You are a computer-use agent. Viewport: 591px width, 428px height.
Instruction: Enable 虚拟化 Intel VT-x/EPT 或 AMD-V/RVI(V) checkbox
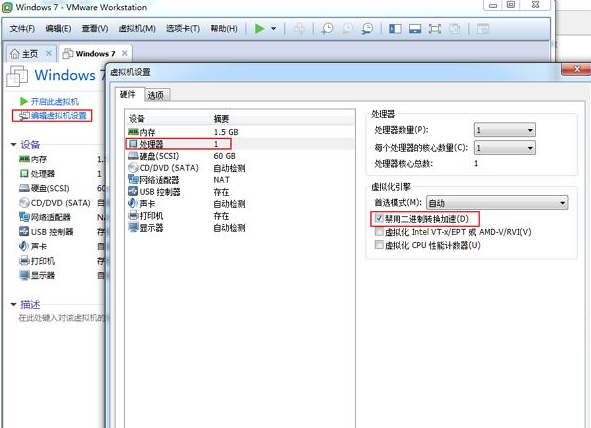tap(379, 232)
